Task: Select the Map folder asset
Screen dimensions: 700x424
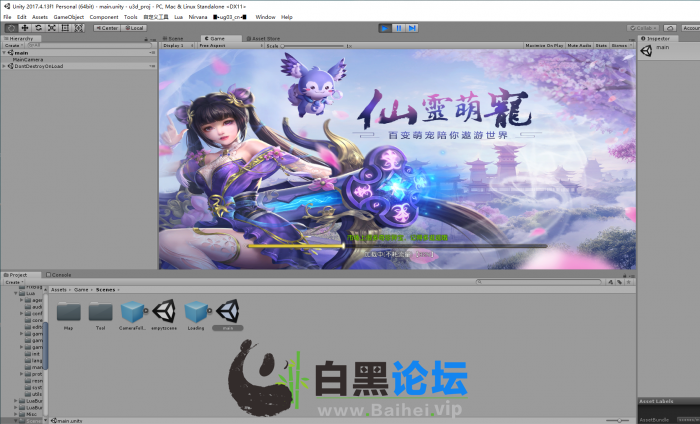Action: tap(68, 316)
